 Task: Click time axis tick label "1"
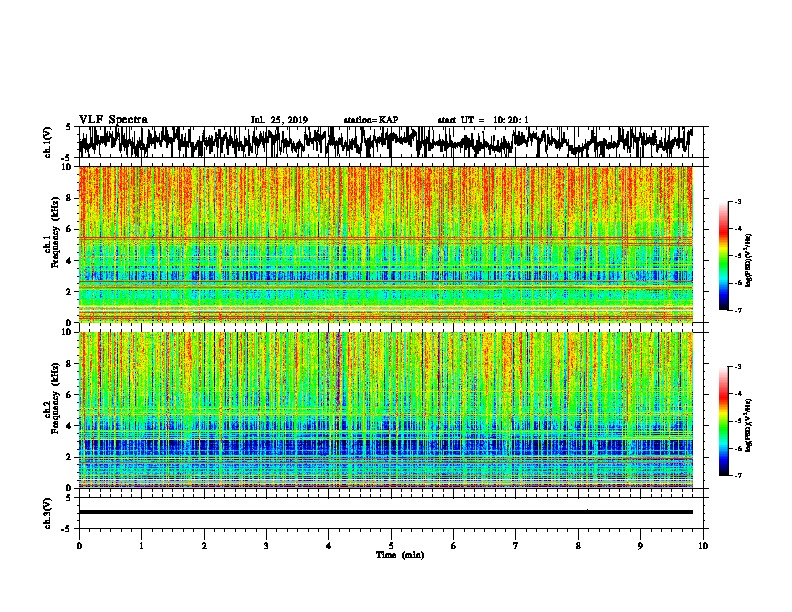pos(141,546)
